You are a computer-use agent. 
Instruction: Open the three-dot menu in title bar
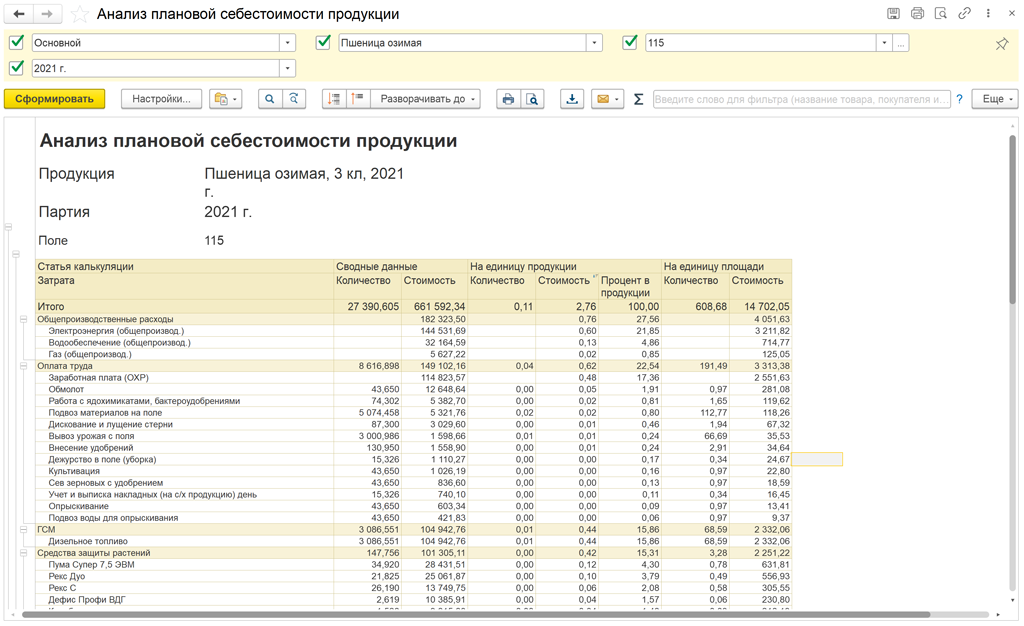tap(989, 14)
